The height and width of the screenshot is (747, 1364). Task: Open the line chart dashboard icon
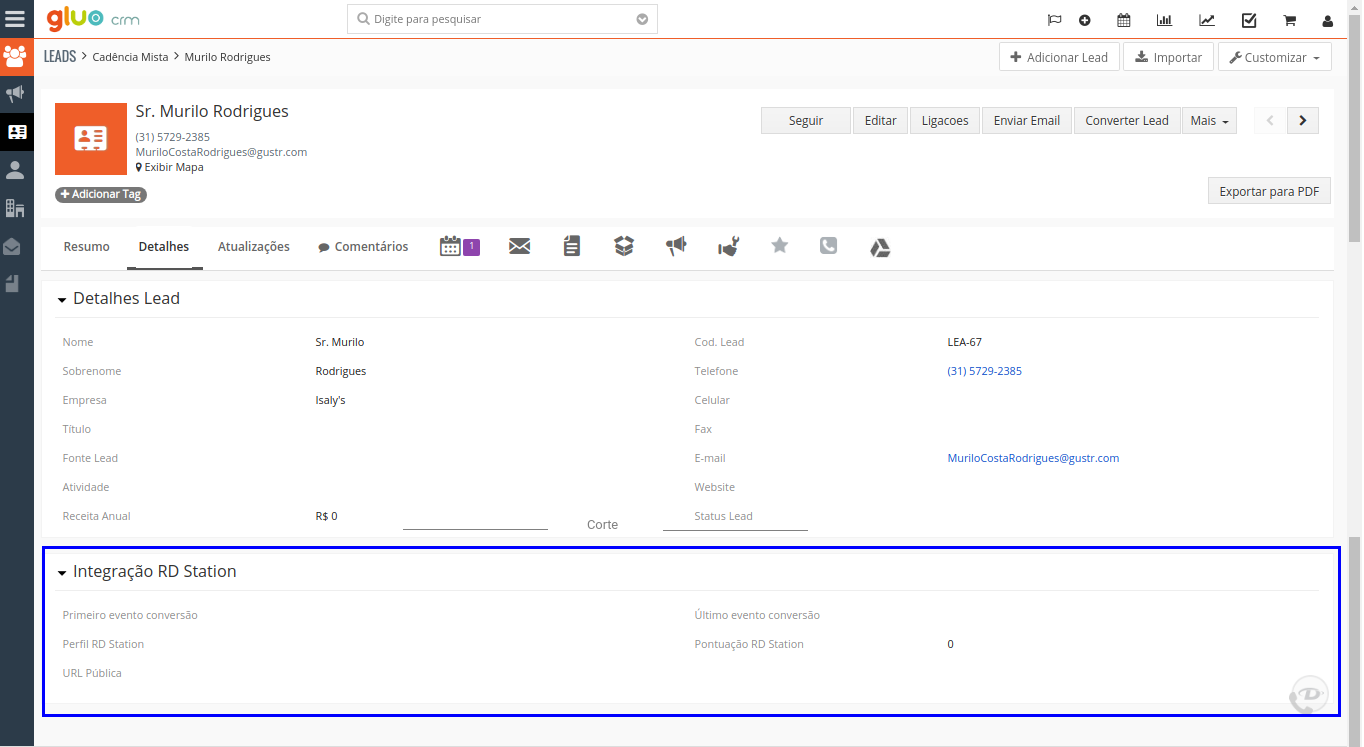coord(1207,20)
